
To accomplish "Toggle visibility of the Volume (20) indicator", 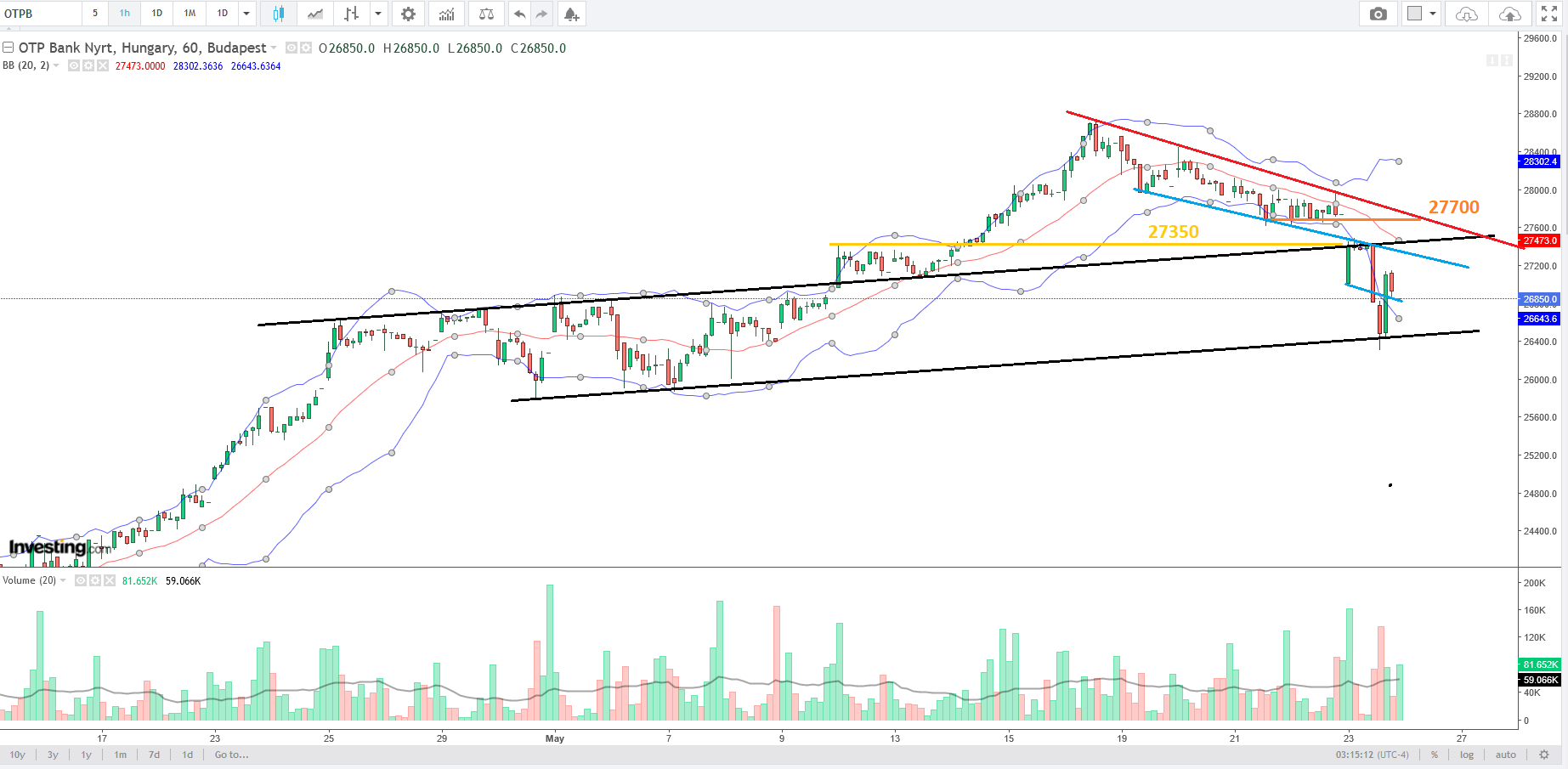I will click(x=81, y=580).
